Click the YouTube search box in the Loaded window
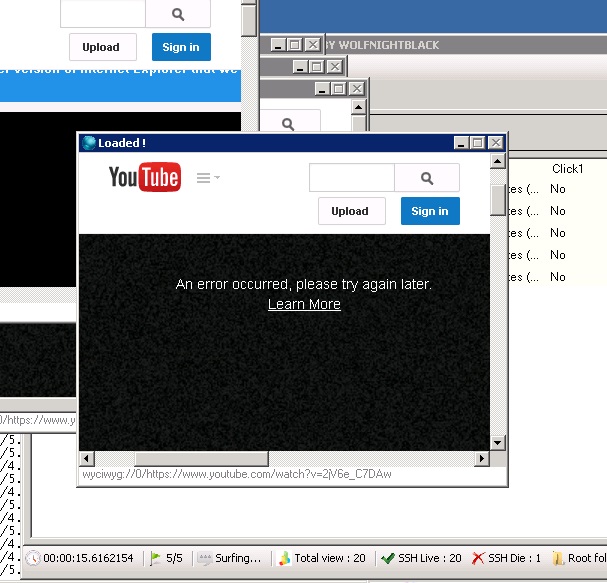 click(352, 178)
